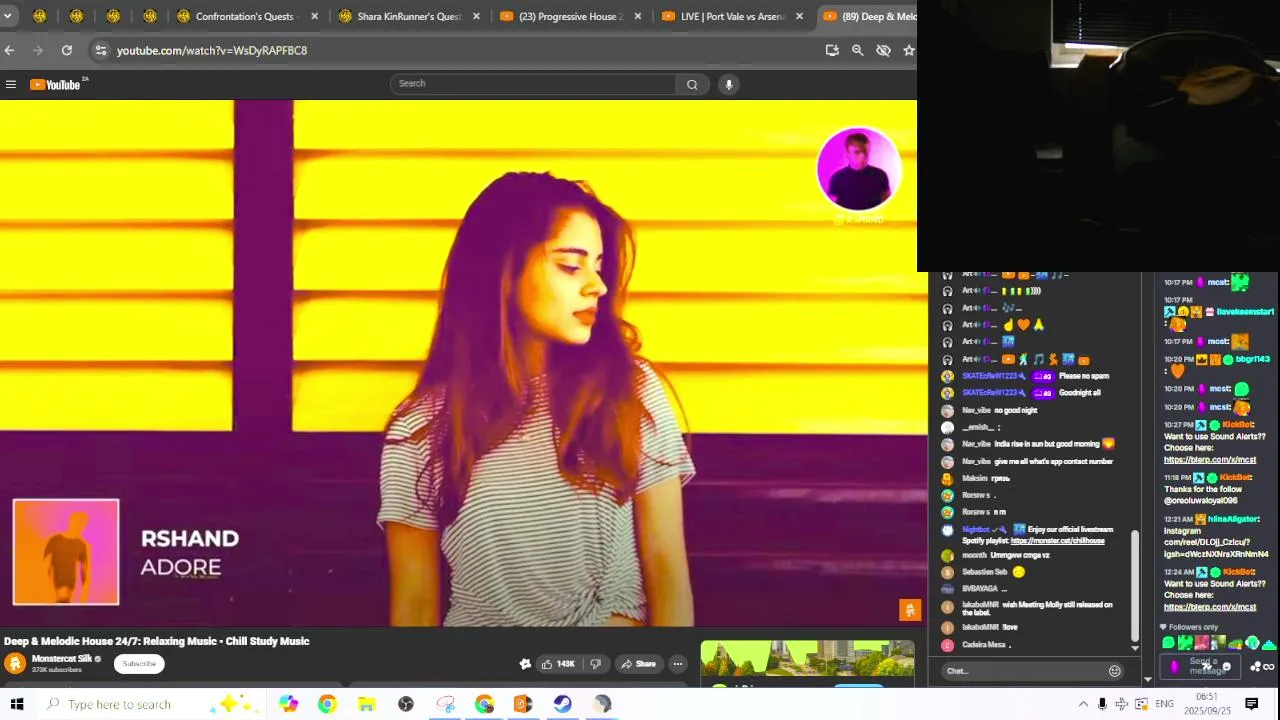This screenshot has height=720, width=1280.
Task: Open File Explorer from taskbar
Action: [366, 704]
